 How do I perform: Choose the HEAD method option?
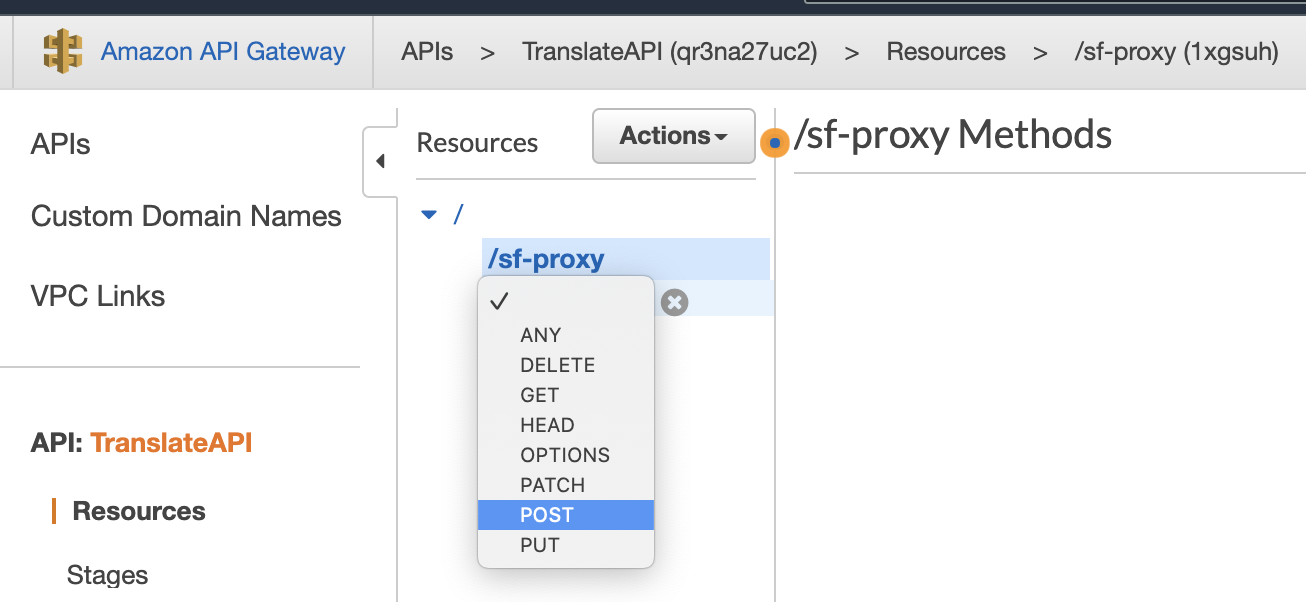tap(547, 425)
